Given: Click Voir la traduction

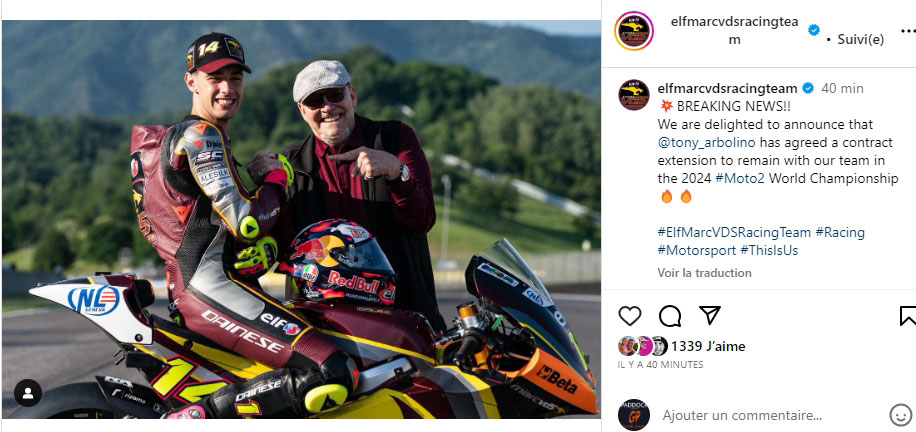Looking at the screenshot, I should pyautogui.click(x=705, y=273).
